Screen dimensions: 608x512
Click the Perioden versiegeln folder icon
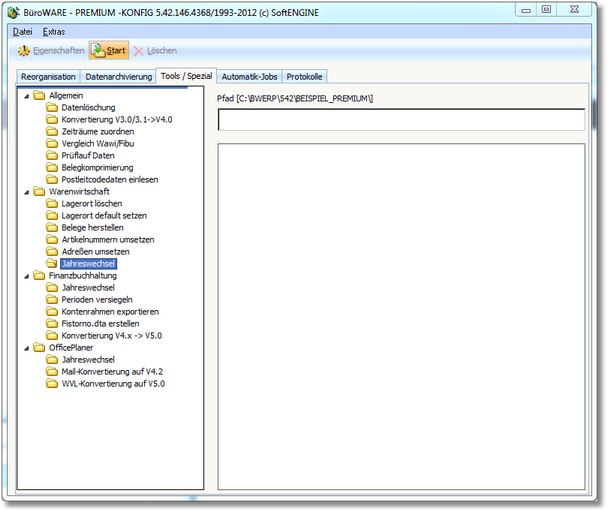(x=52, y=299)
